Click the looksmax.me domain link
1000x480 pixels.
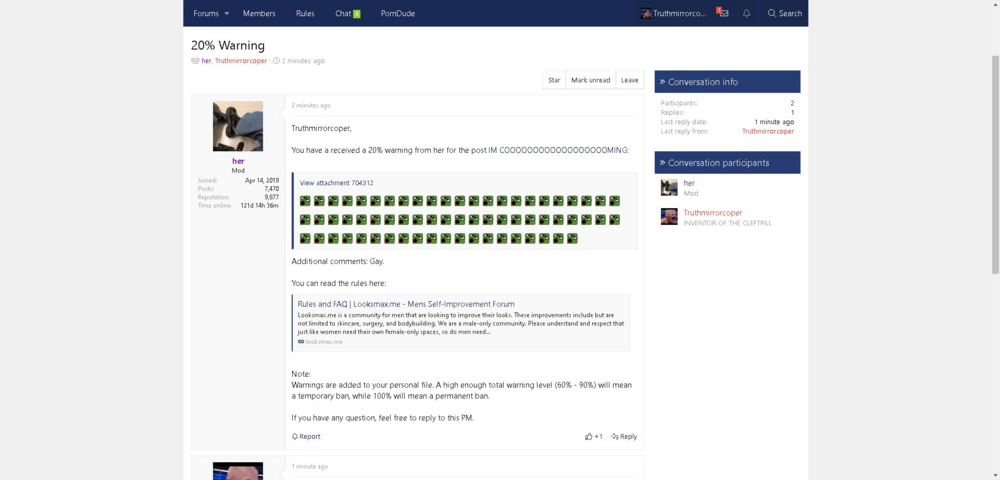click(x=324, y=342)
